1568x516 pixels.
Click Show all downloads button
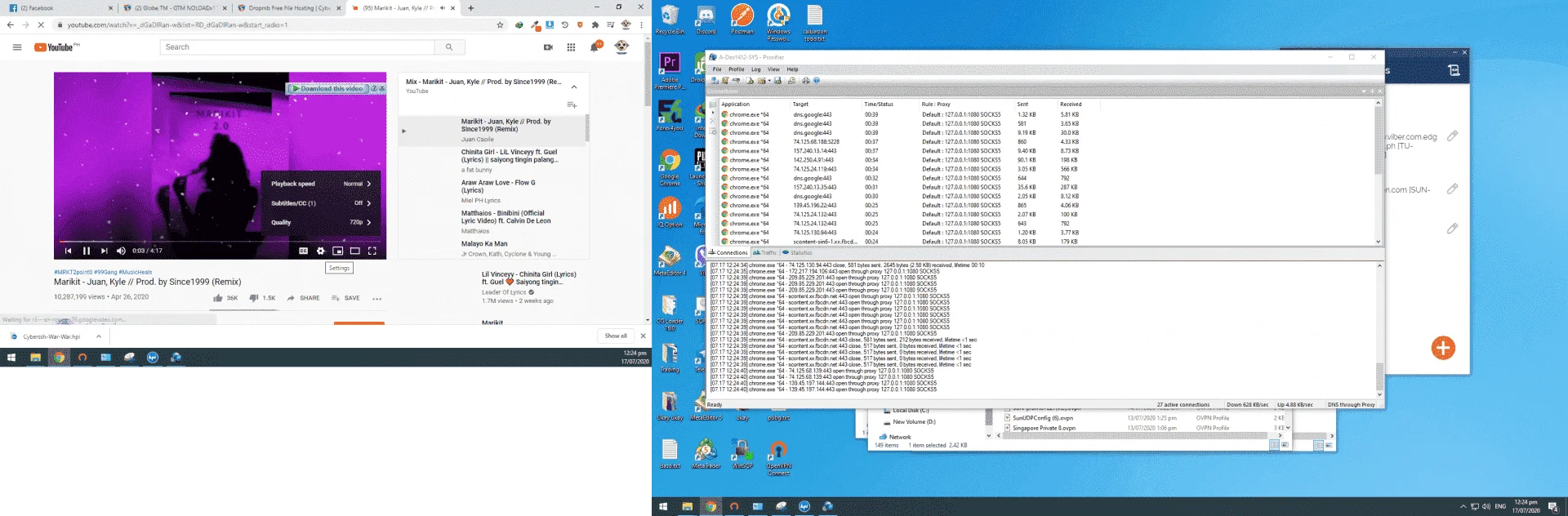pyautogui.click(x=616, y=336)
